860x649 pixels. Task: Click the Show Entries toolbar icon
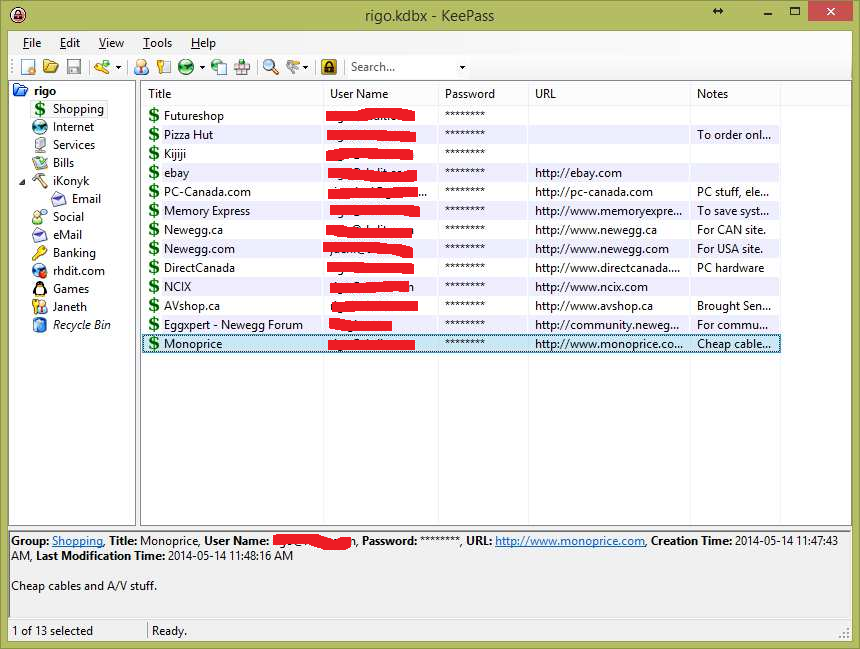[x=293, y=67]
